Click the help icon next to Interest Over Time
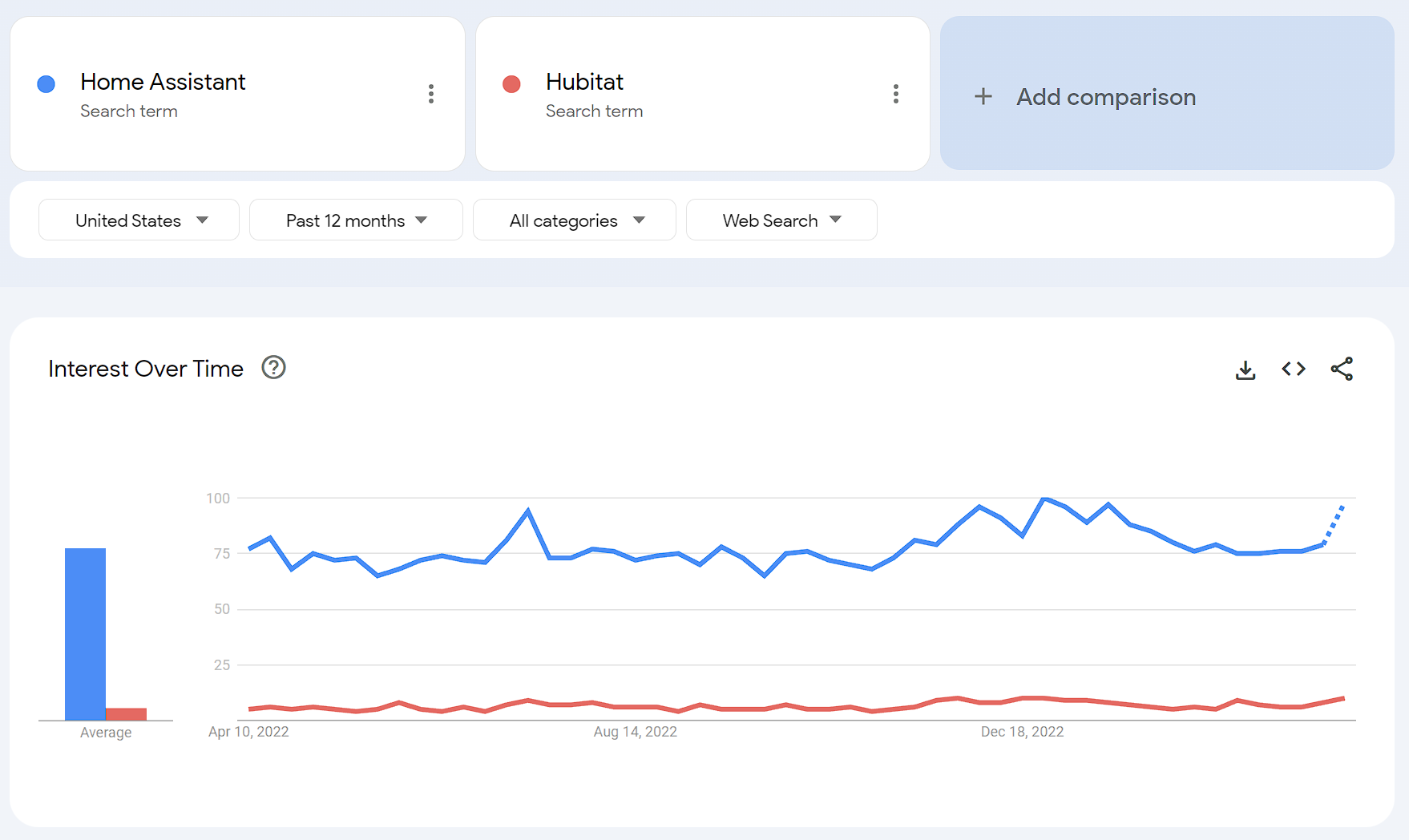This screenshot has width=1409, height=840. (273, 368)
